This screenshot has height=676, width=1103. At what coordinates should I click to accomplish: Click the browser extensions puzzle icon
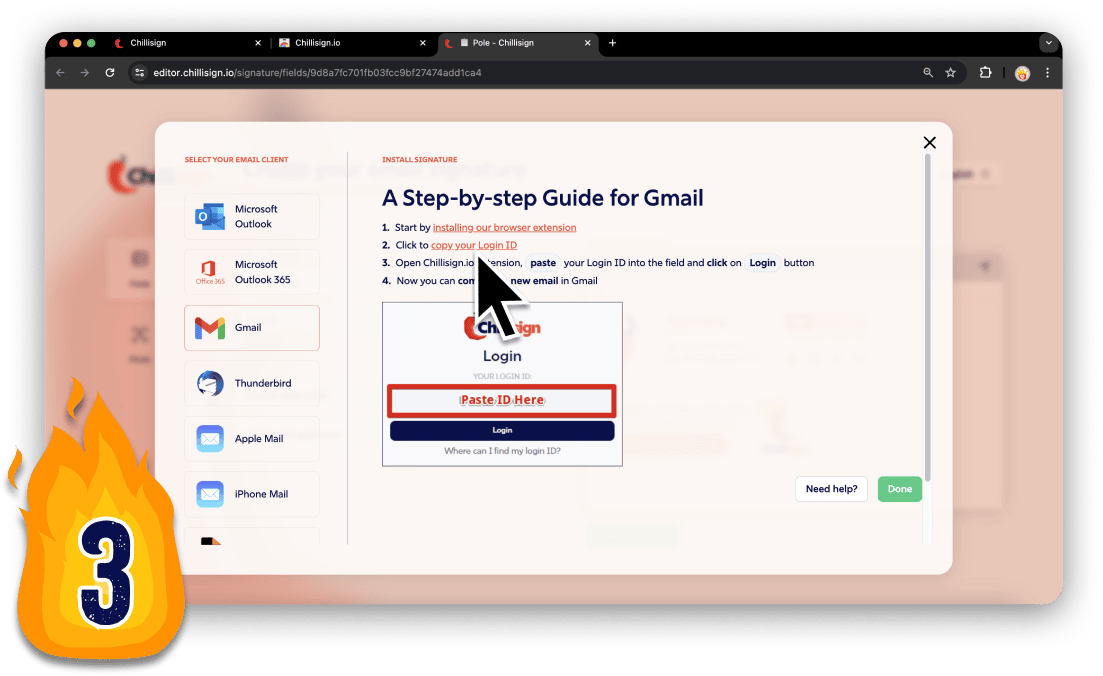(x=985, y=73)
